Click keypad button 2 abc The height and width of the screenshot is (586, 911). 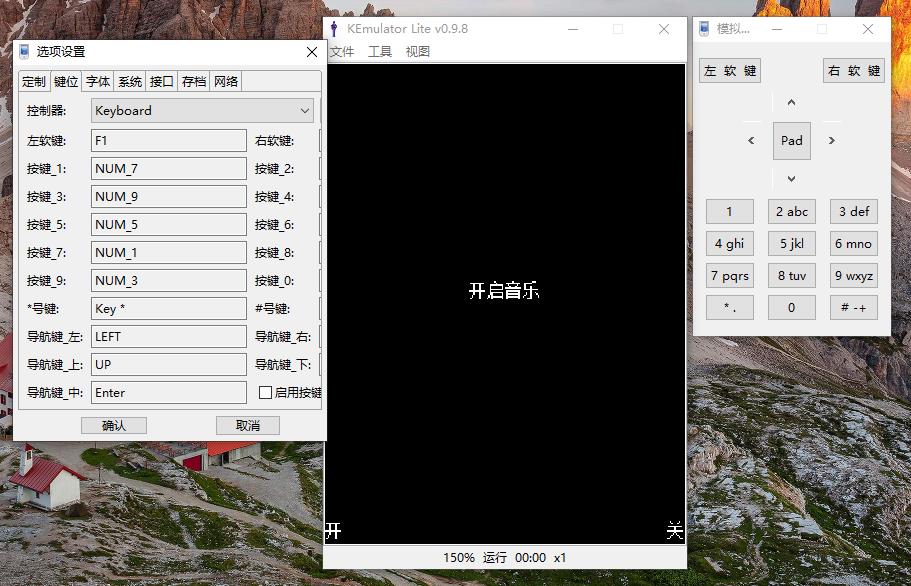pyautogui.click(x=792, y=211)
